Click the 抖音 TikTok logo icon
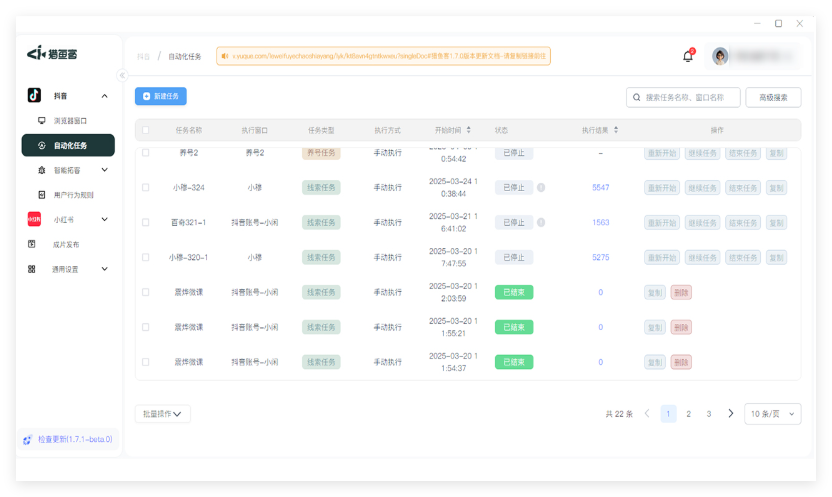Viewport: 832px width, 497px height. coord(34,96)
